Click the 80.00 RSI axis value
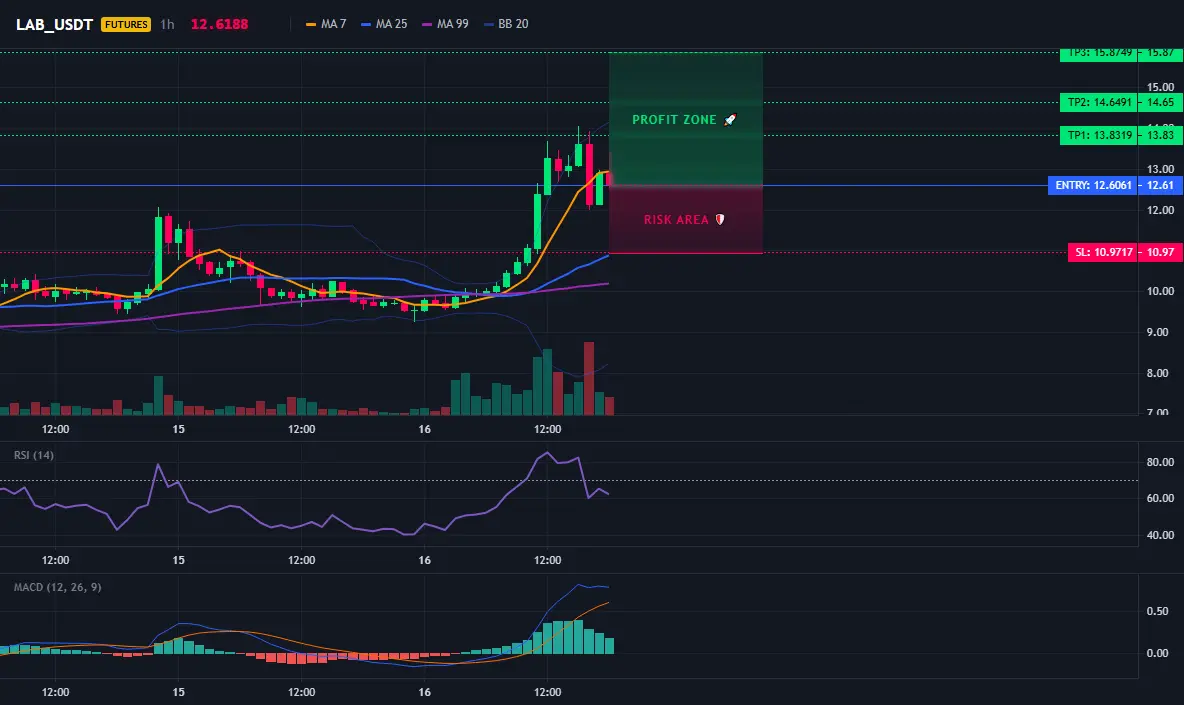 click(x=1161, y=462)
